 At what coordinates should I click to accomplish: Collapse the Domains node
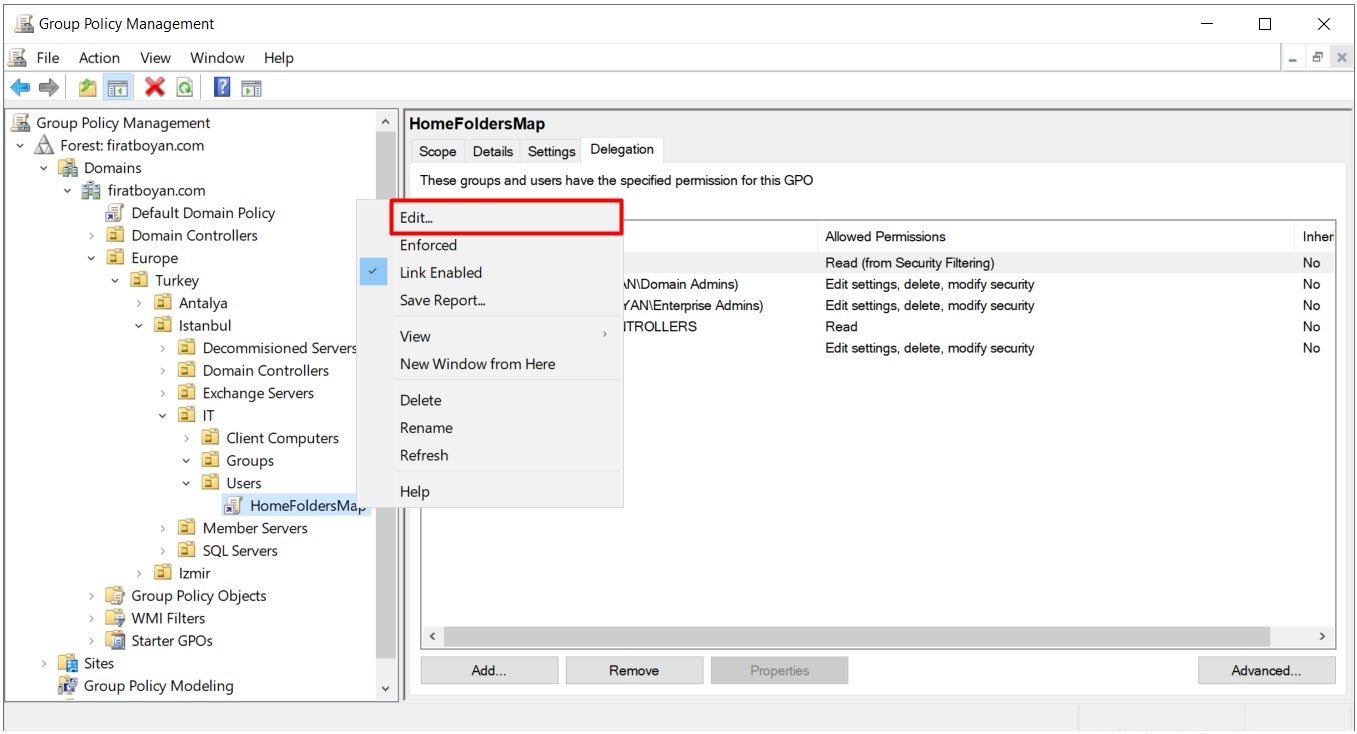45,168
